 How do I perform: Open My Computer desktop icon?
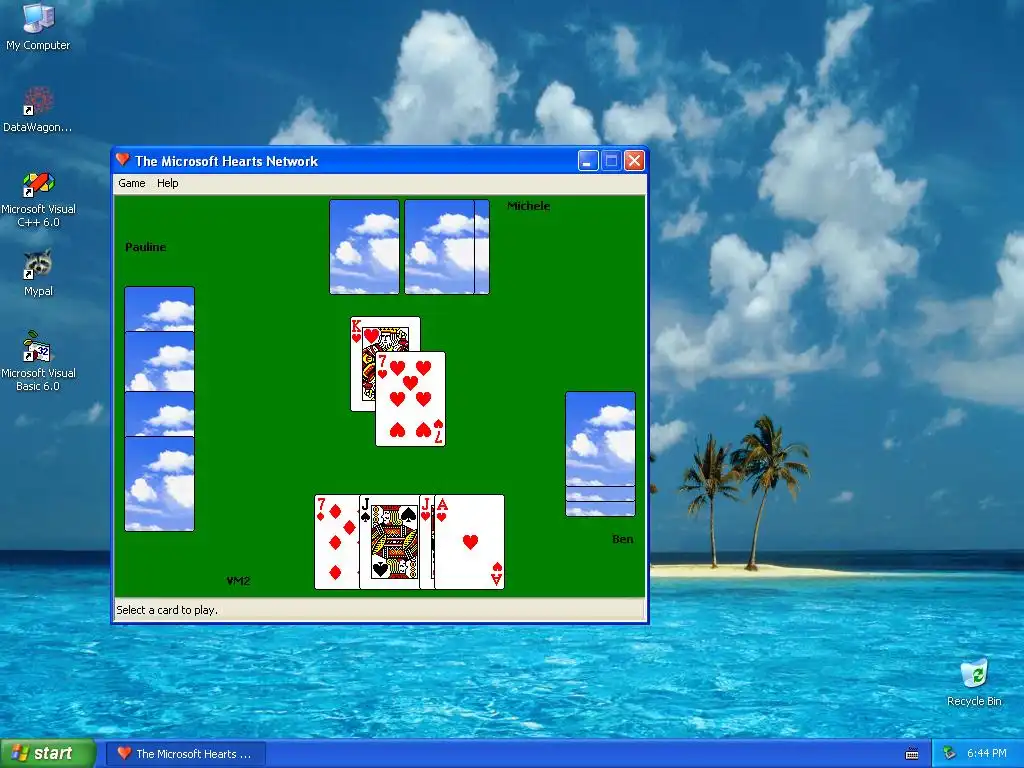point(38,27)
